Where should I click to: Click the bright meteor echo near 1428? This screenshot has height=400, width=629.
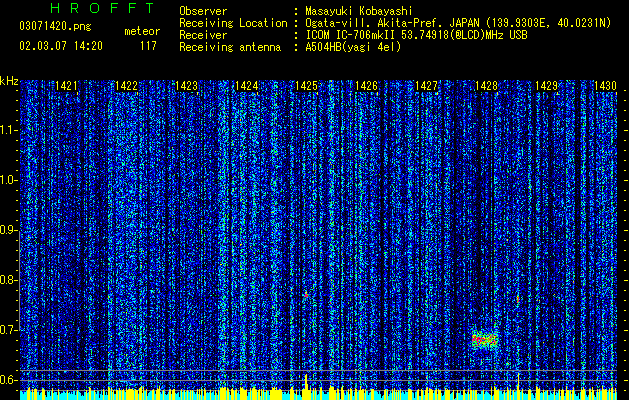[x=485, y=340]
